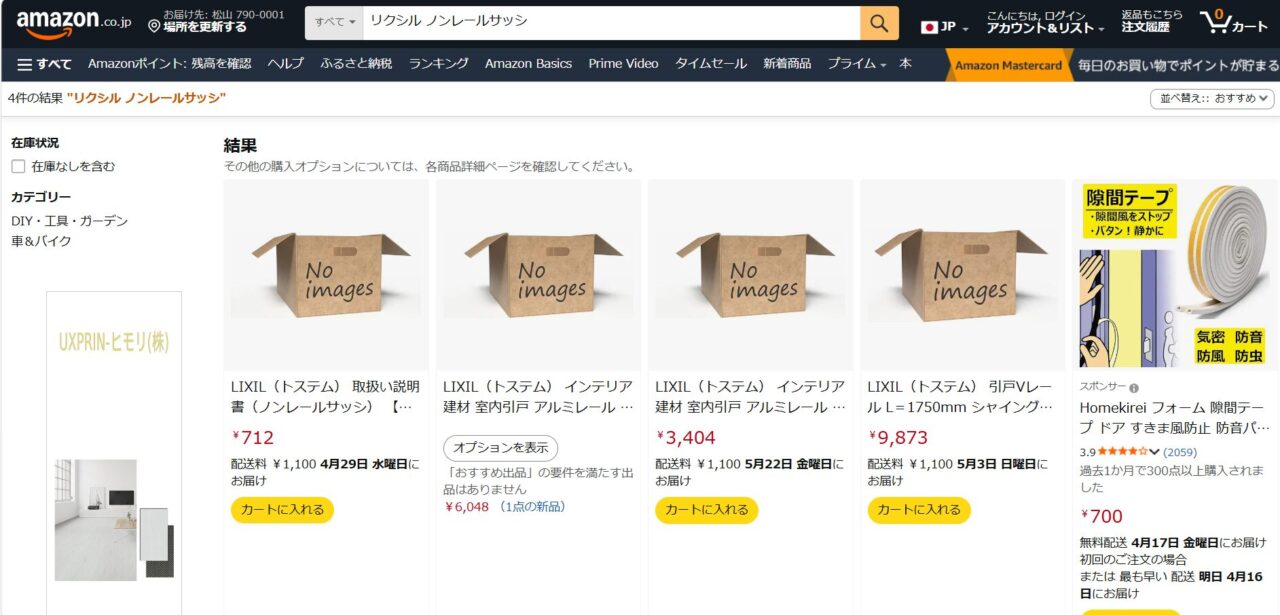Add the ¥712 item to cart
1280x615 pixels.
coord(282,510)
